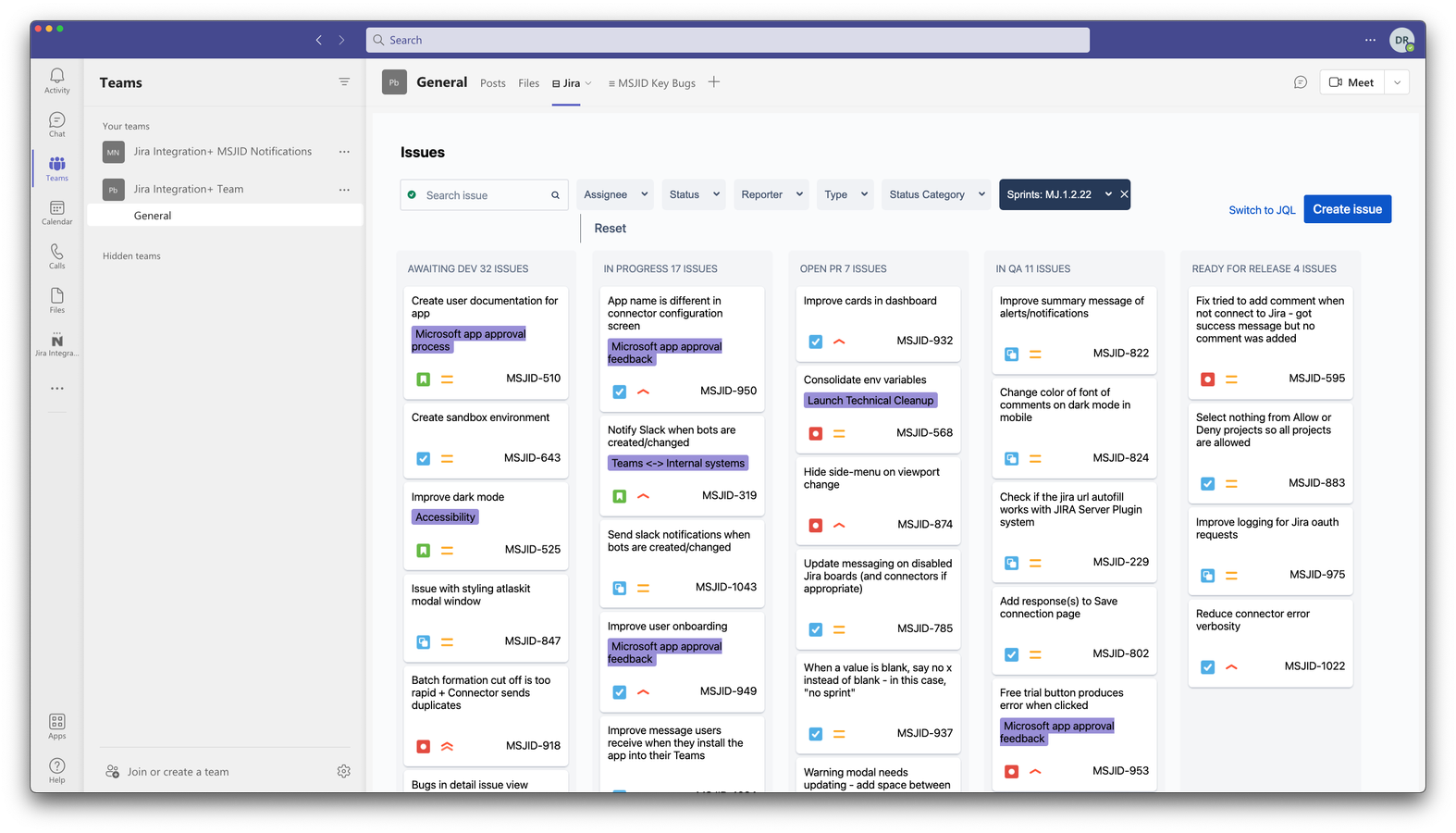Open the conversation chat icon near Meet

(x=1301, y=82)
